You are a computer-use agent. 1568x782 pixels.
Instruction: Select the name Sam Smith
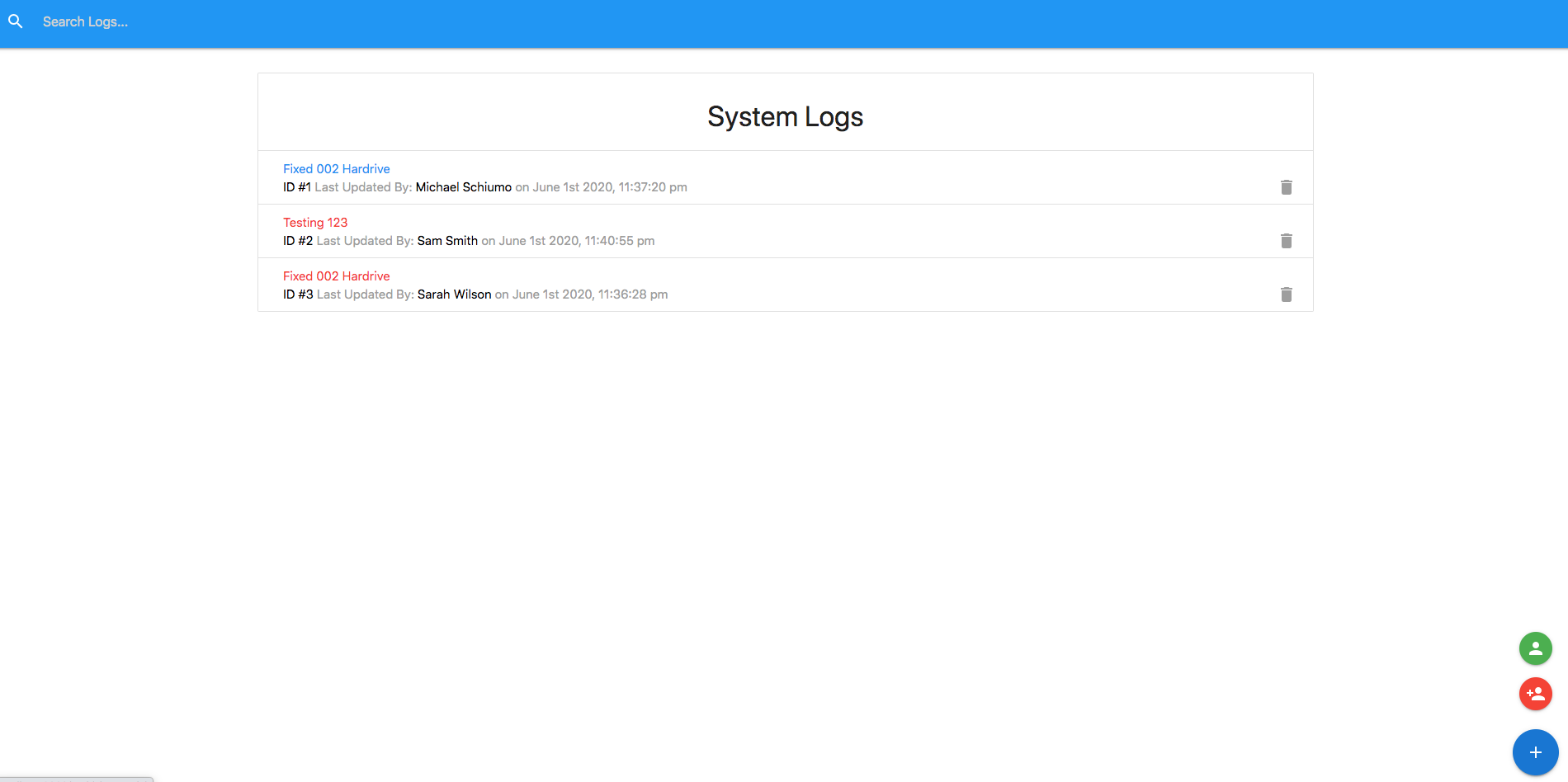[x=447, y=241]
